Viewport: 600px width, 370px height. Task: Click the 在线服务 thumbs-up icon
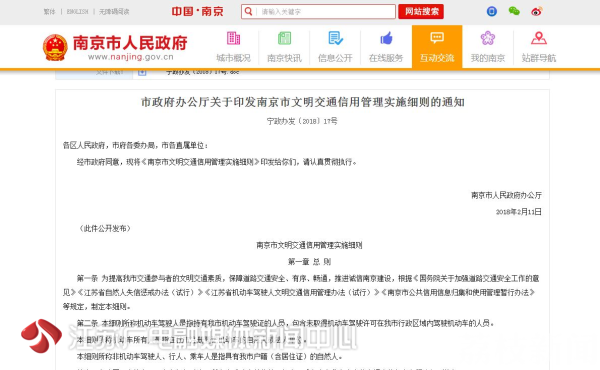coord(386,38)
